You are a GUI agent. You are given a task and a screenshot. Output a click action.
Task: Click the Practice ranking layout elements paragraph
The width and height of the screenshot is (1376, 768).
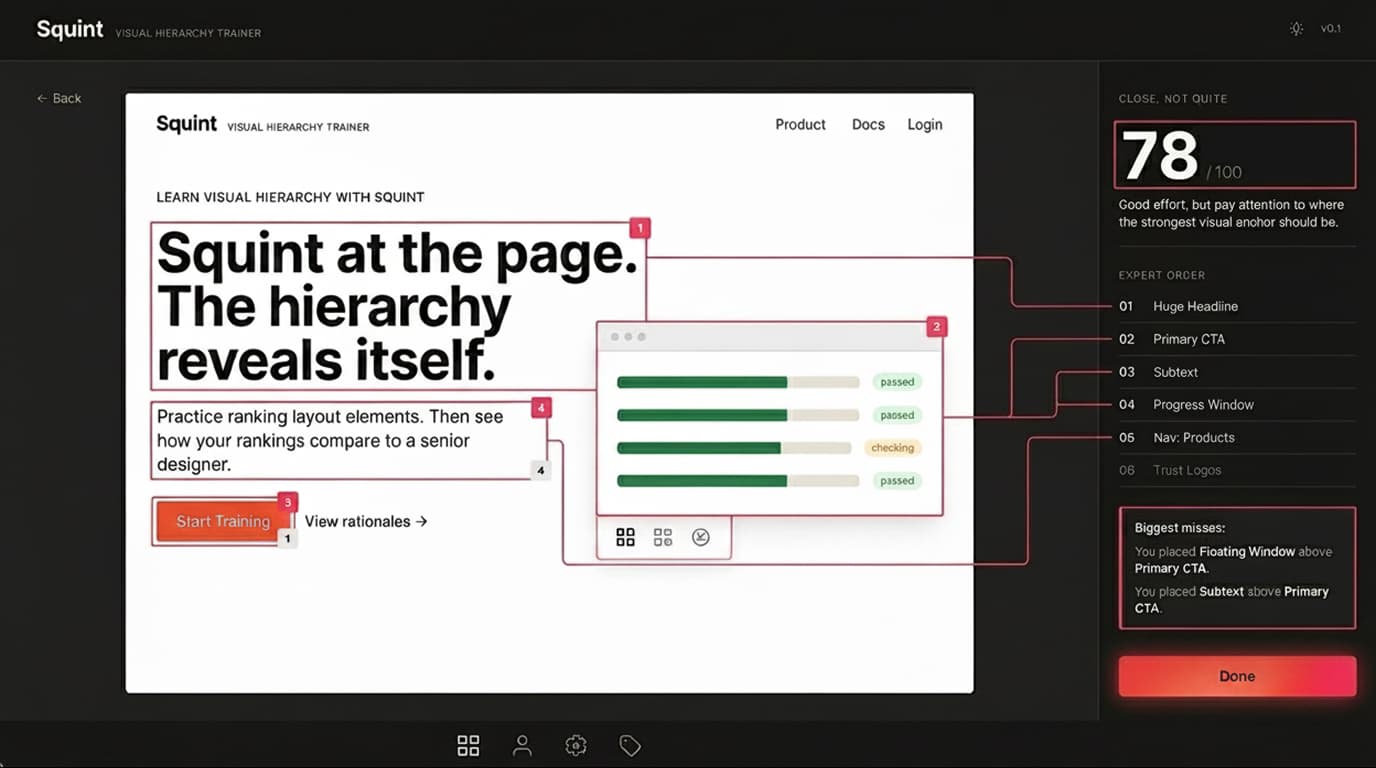point(330,440)
